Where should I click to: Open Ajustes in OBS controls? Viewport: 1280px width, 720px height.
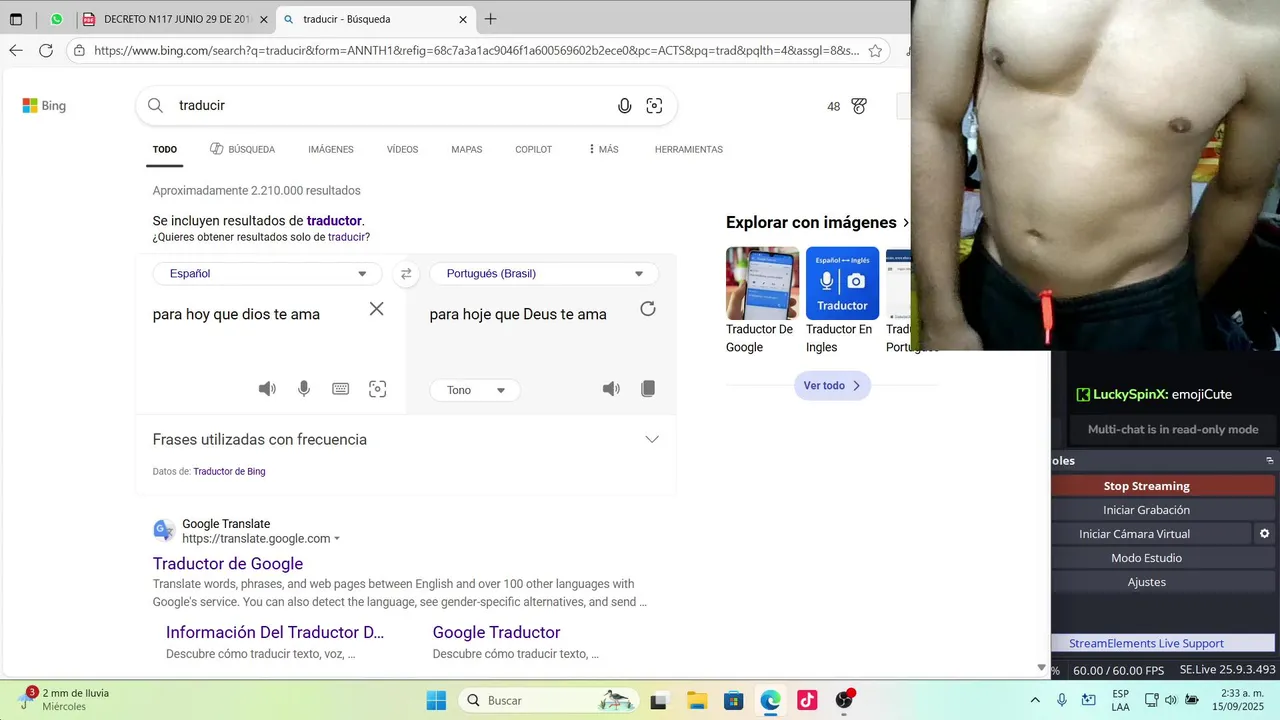pyautogui.click(x=1146, y=582)
